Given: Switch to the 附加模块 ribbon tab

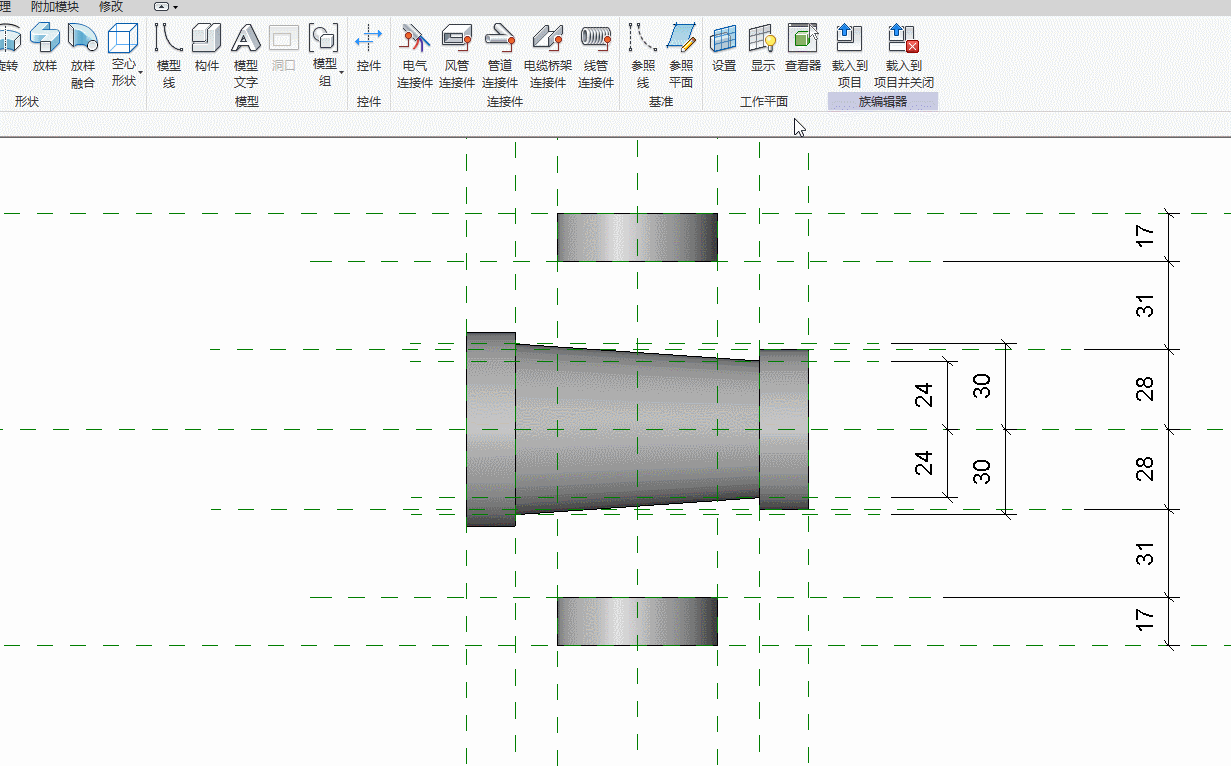Looking at the screenshot, I should pos(55,7).
